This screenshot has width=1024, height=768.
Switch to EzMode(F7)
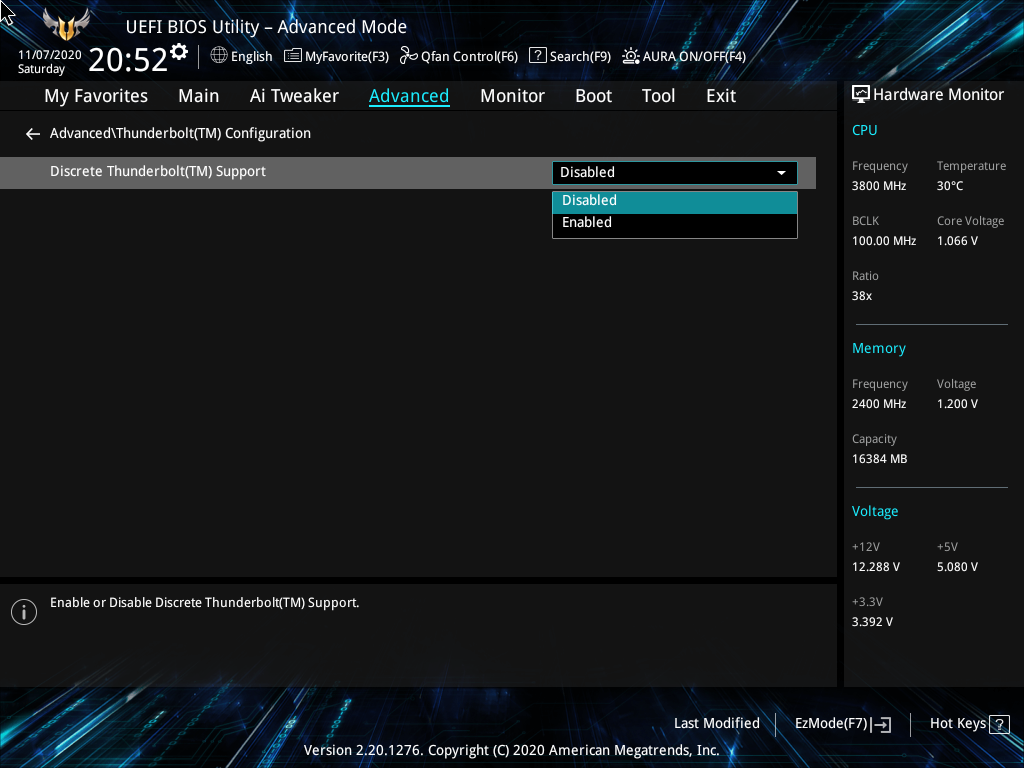click(842, 724)
